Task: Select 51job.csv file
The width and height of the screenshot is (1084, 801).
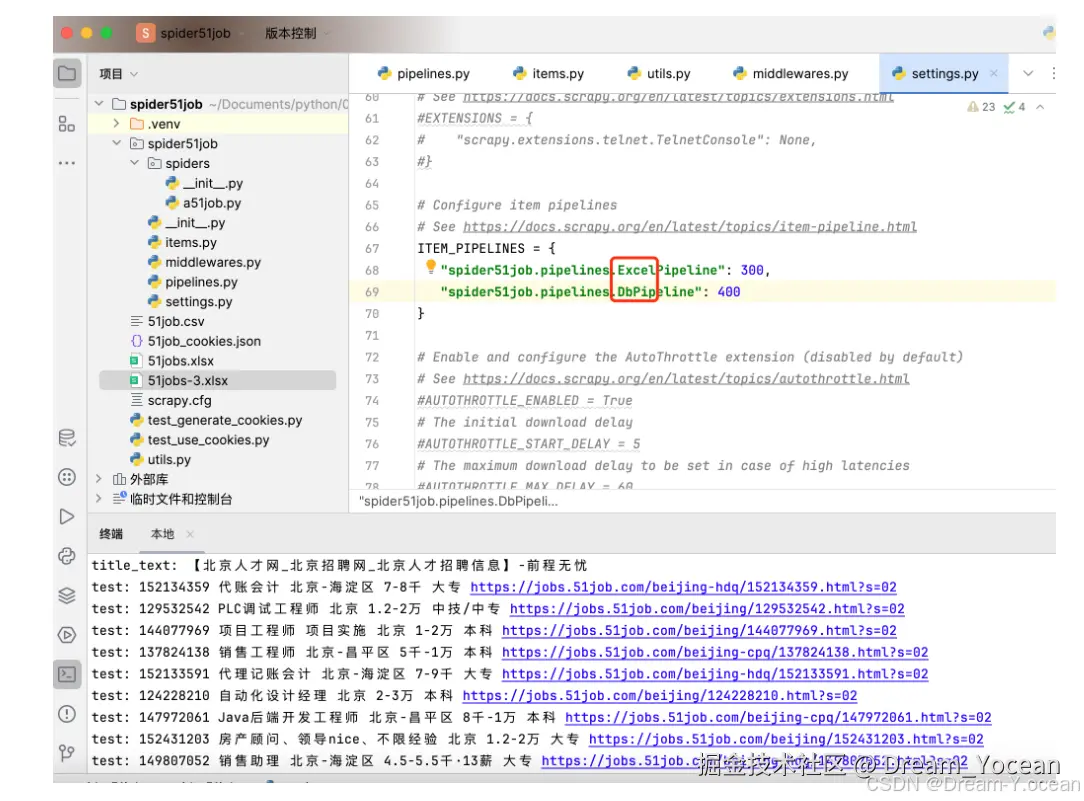Action: (167, 321)
